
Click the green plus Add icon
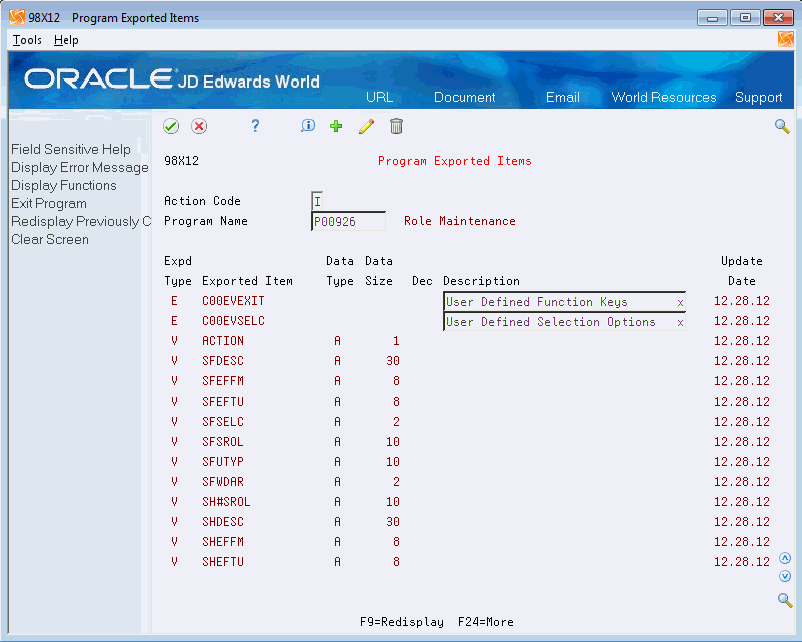click(336, 126)
